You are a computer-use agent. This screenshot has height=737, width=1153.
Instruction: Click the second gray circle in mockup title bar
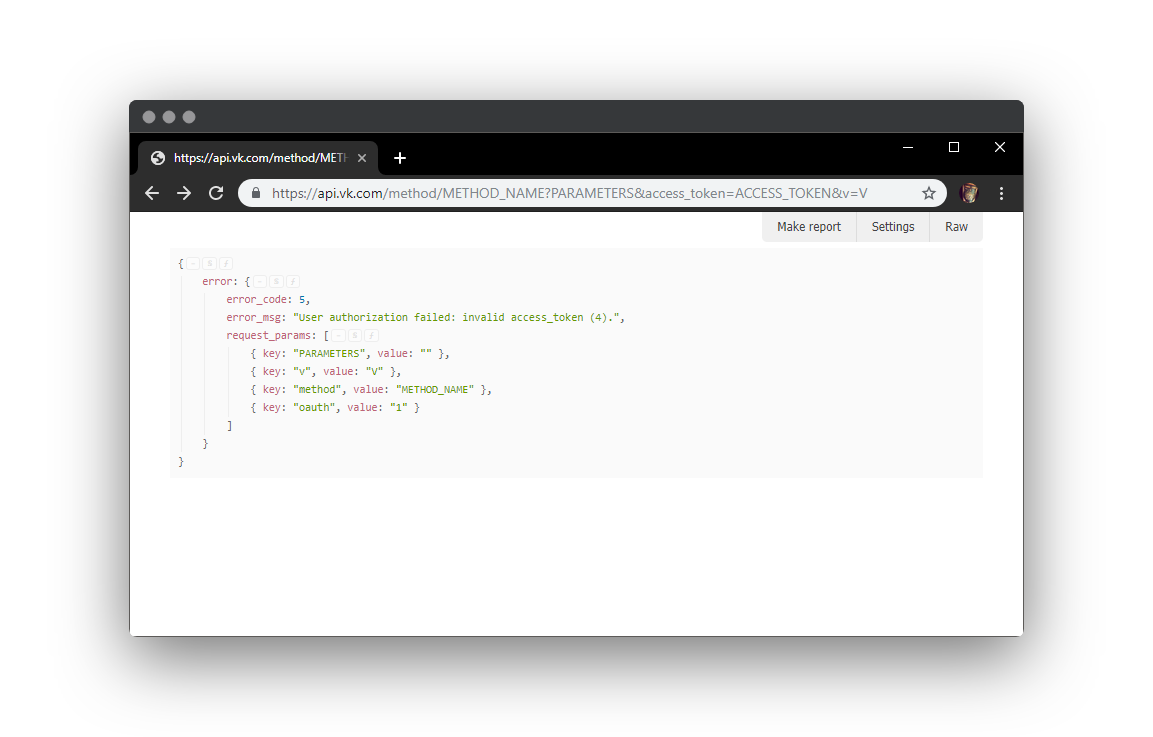point(168,117)
